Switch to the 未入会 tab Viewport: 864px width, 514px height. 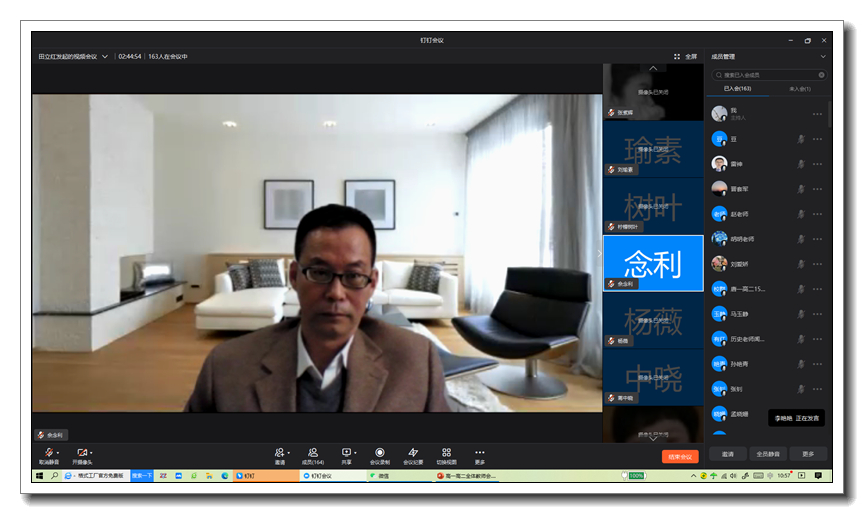(800, 89)
